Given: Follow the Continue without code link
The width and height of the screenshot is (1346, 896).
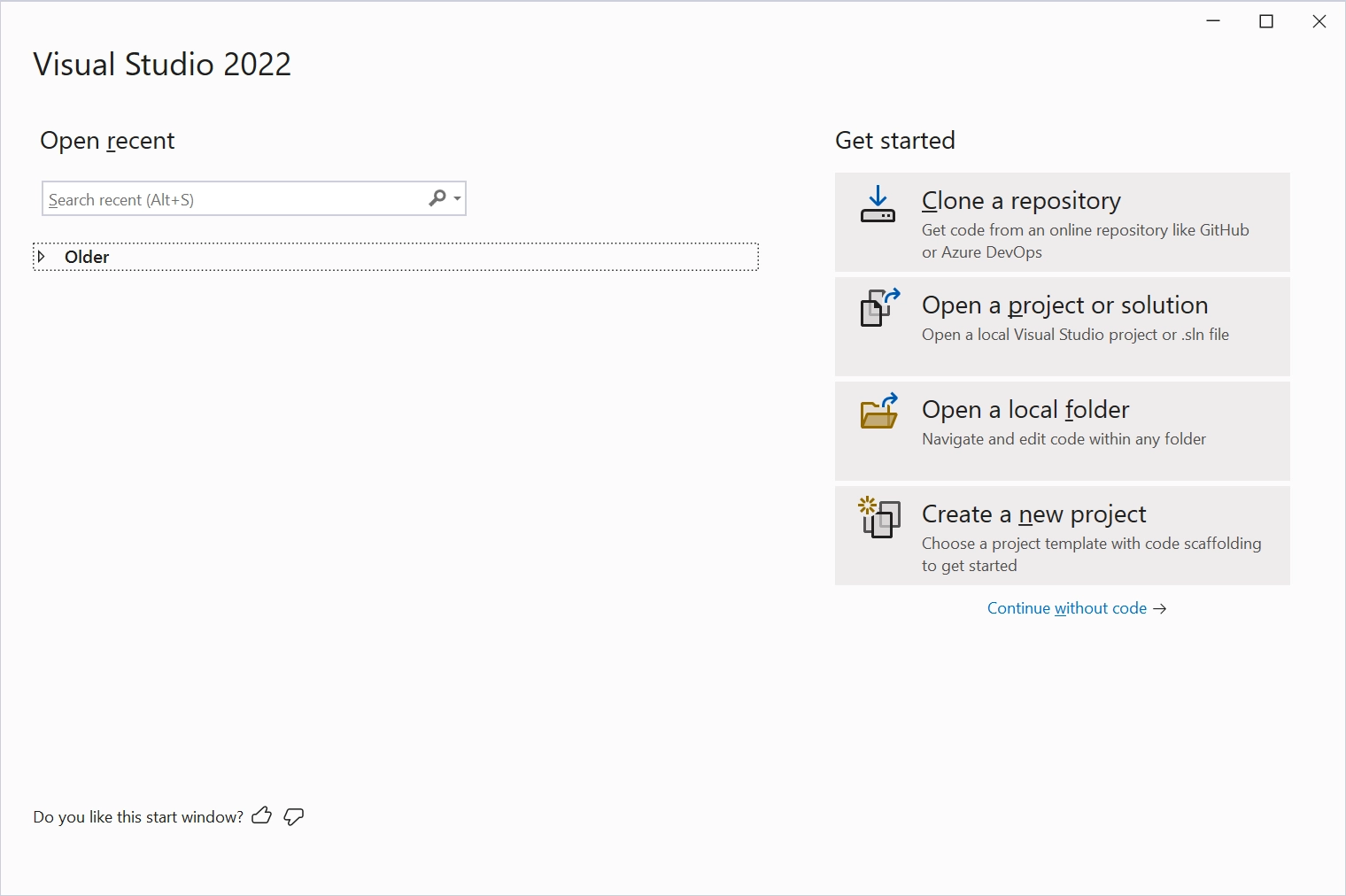Looking at the screenshot, I should pyautogui.click(x=1066, y=608).
